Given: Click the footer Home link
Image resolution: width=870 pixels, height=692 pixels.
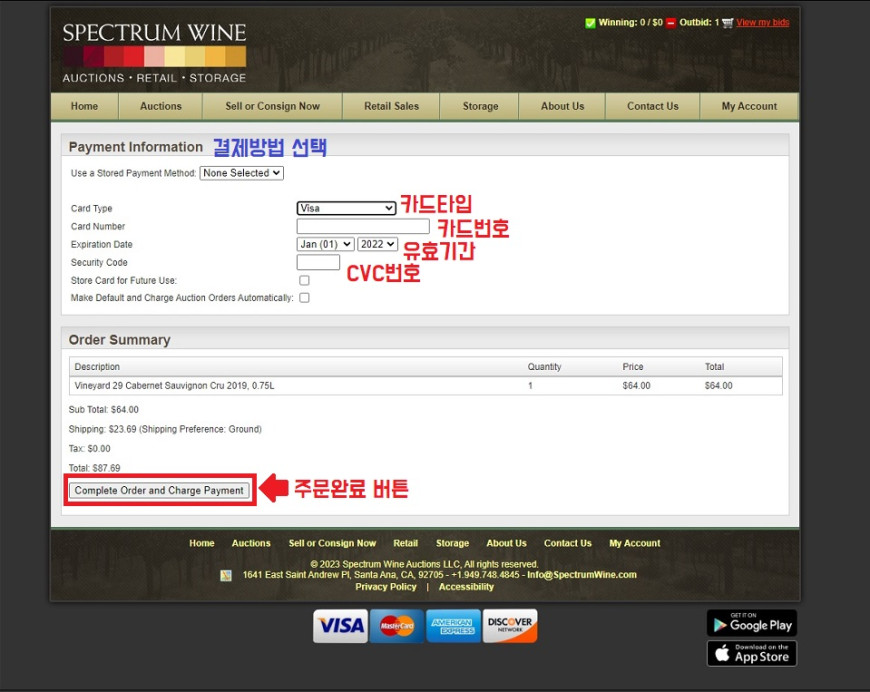Looking at the screenshot, I should 201,543.
